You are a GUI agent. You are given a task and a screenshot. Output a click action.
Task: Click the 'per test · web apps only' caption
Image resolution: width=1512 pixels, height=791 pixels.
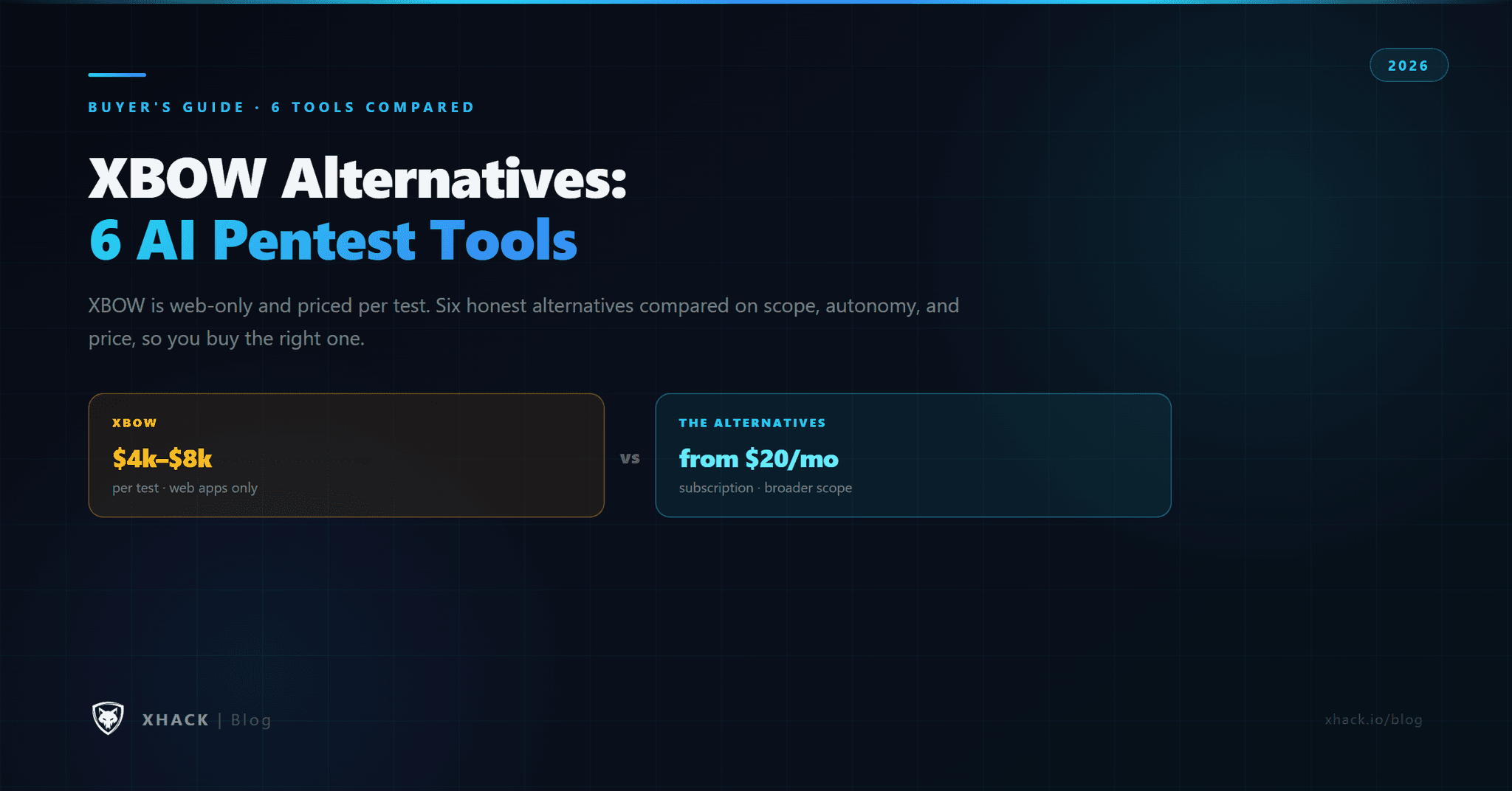tap(185, 488)
